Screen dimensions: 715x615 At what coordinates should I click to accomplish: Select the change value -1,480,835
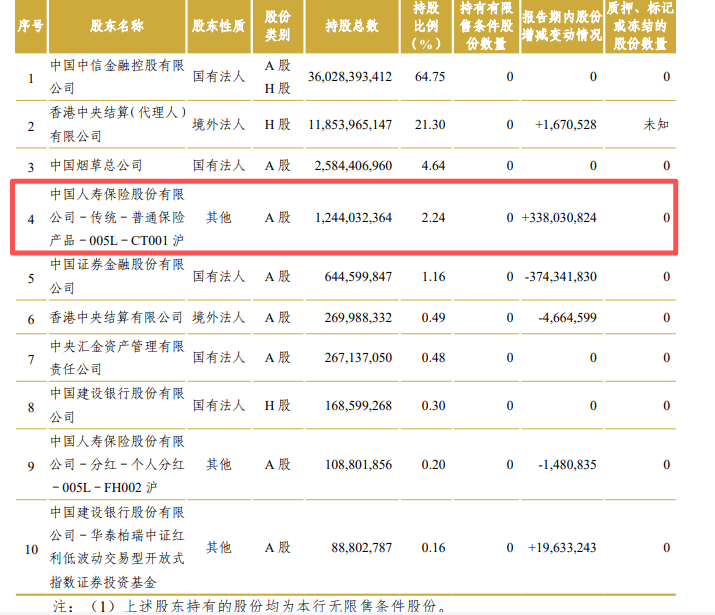(567, 465)
